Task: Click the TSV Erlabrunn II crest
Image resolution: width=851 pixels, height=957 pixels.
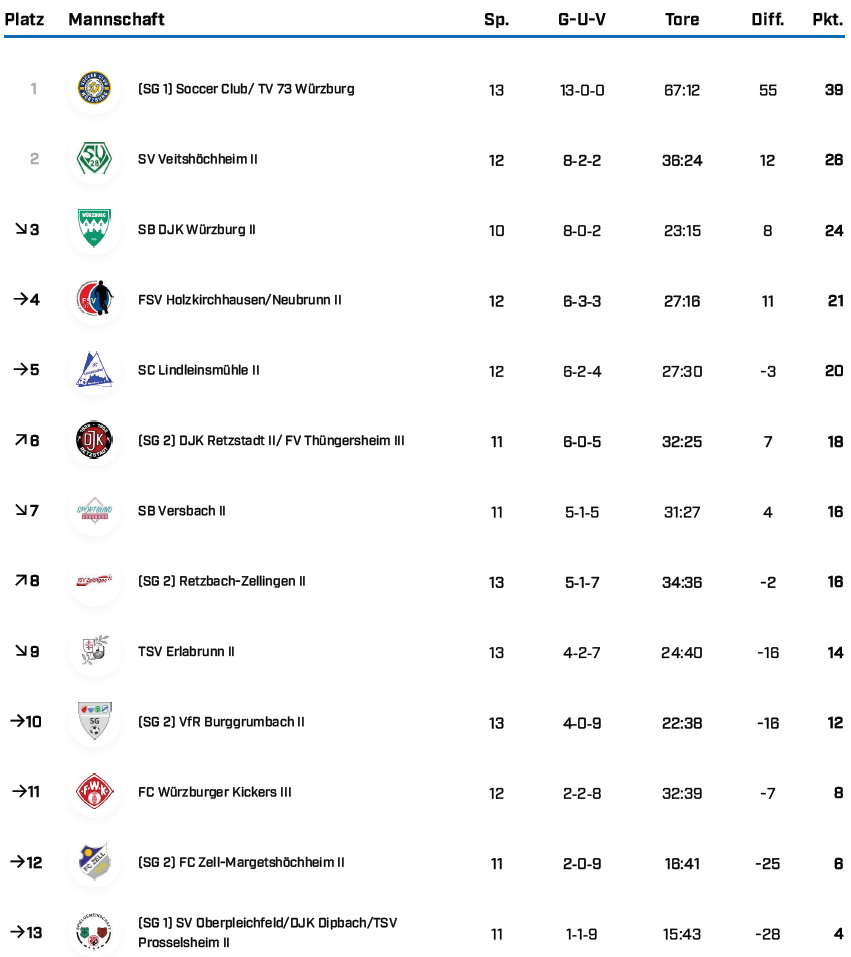Action: (95, 651)
